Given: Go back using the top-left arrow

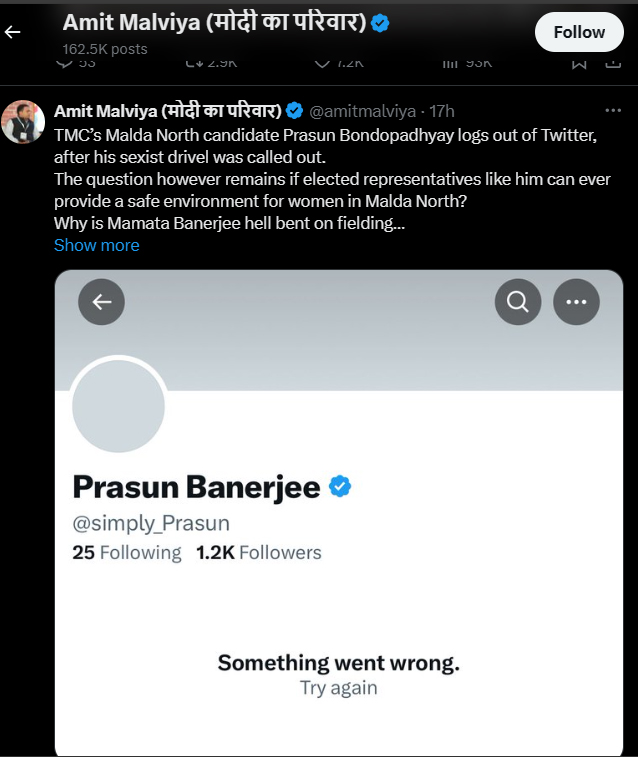Looking at the screenshot, I should point(13,32).
